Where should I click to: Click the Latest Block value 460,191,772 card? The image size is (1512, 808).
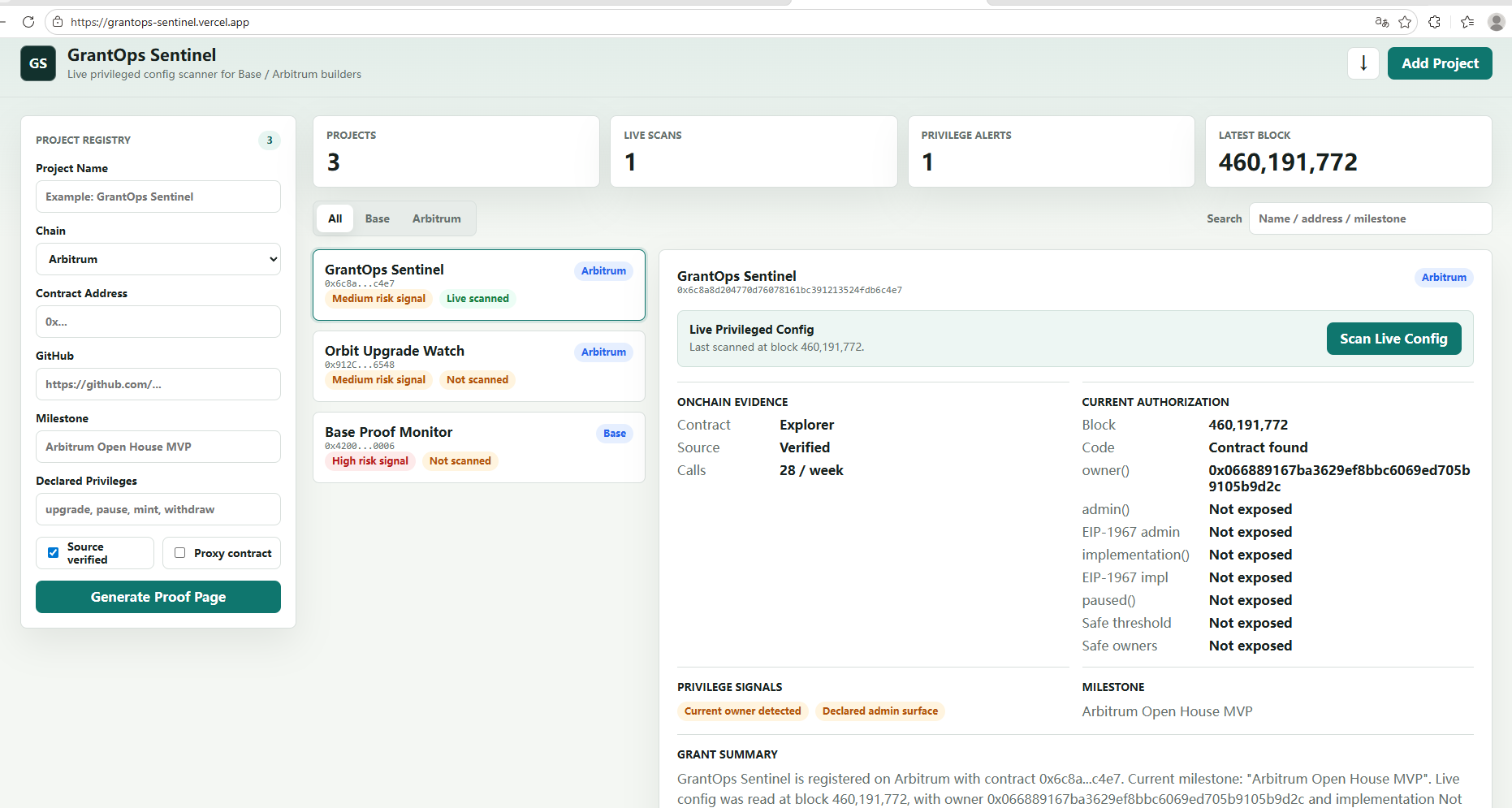click(x=1348, y=152)
